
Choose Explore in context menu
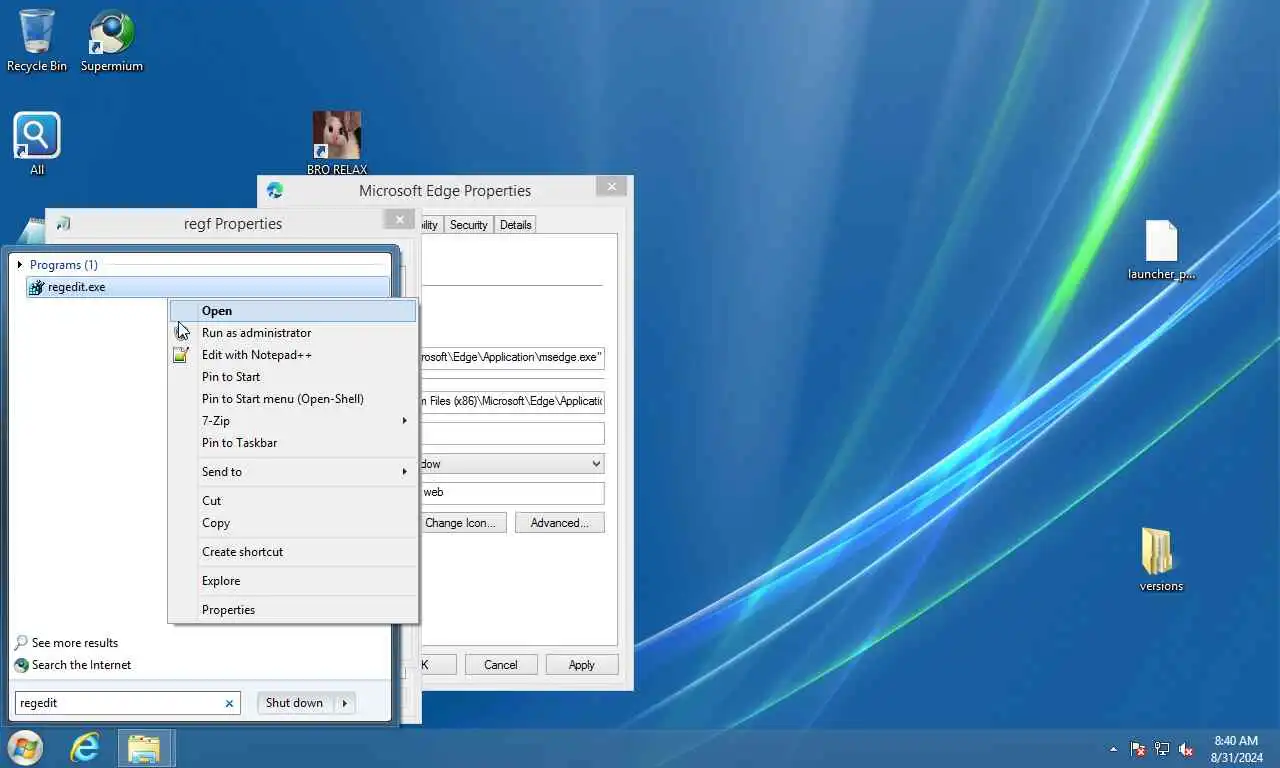click(x=293, y=581)
